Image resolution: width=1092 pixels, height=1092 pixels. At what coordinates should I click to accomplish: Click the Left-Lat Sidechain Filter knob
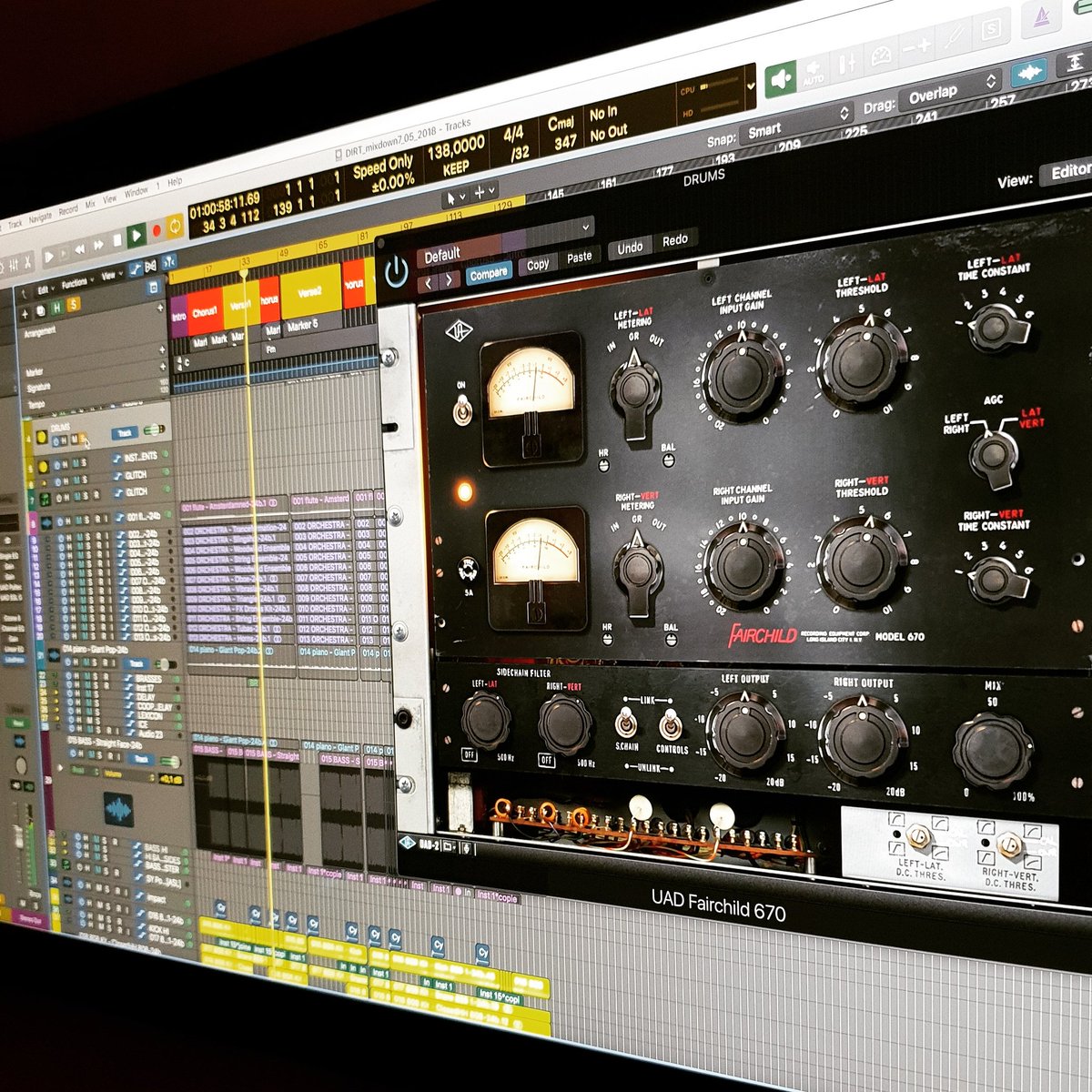(486, 720)
